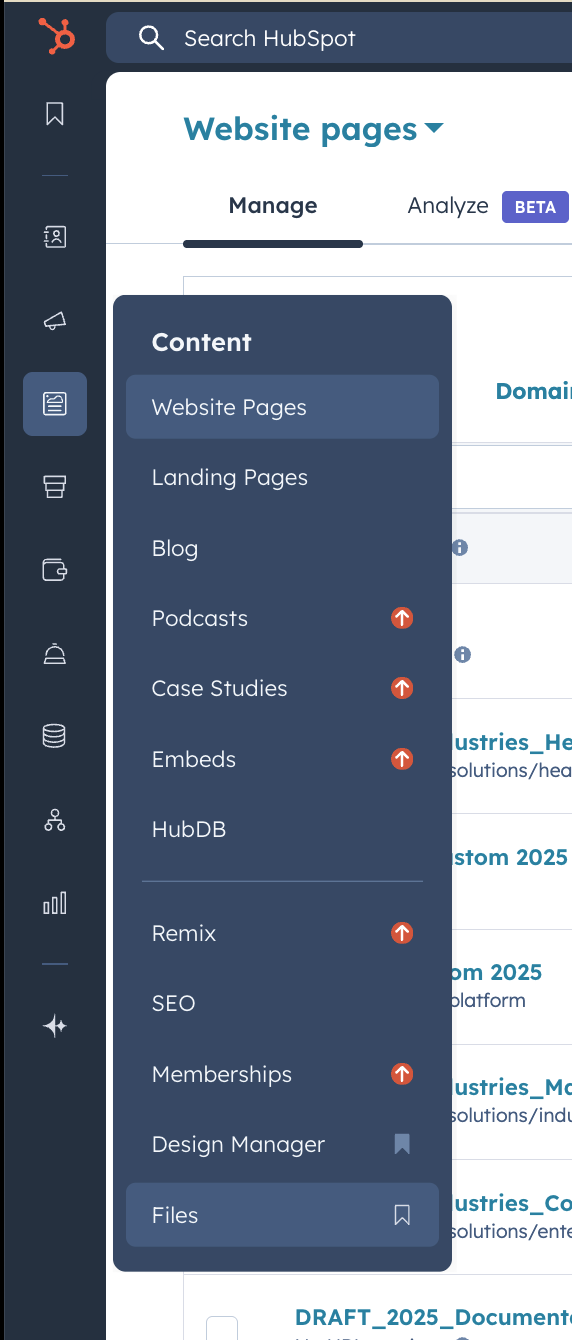The width and height of the screenshot is (572, 1340).
Task: Open the Website pages title dropdown
Action: click(x=313, y=129)
